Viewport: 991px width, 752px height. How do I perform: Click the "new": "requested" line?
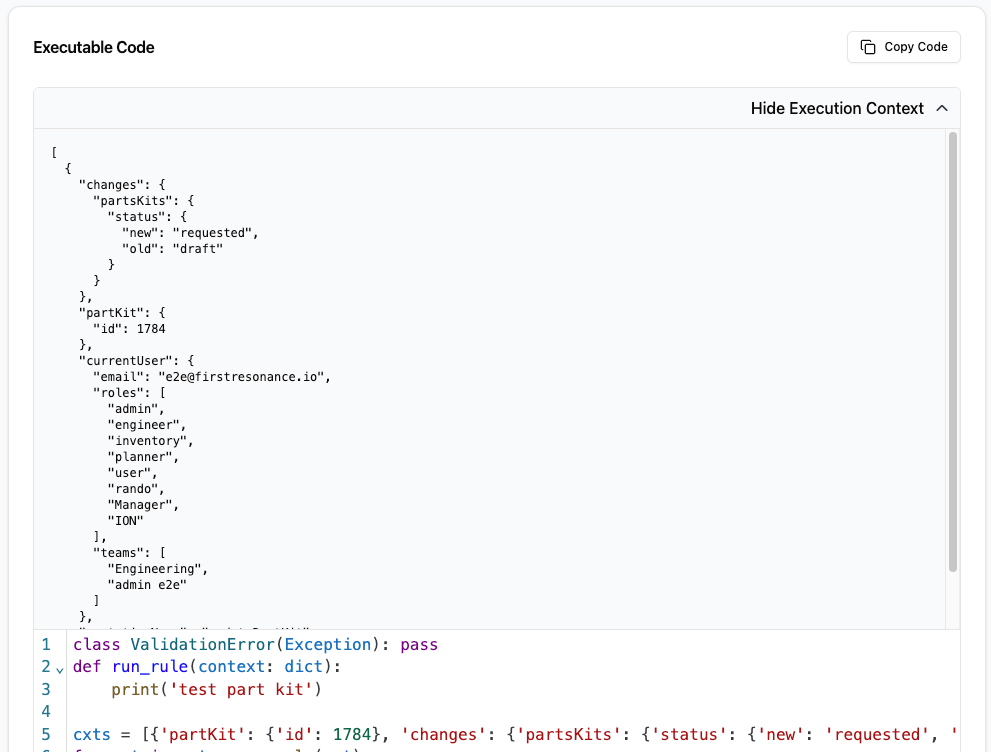(190, 233)
